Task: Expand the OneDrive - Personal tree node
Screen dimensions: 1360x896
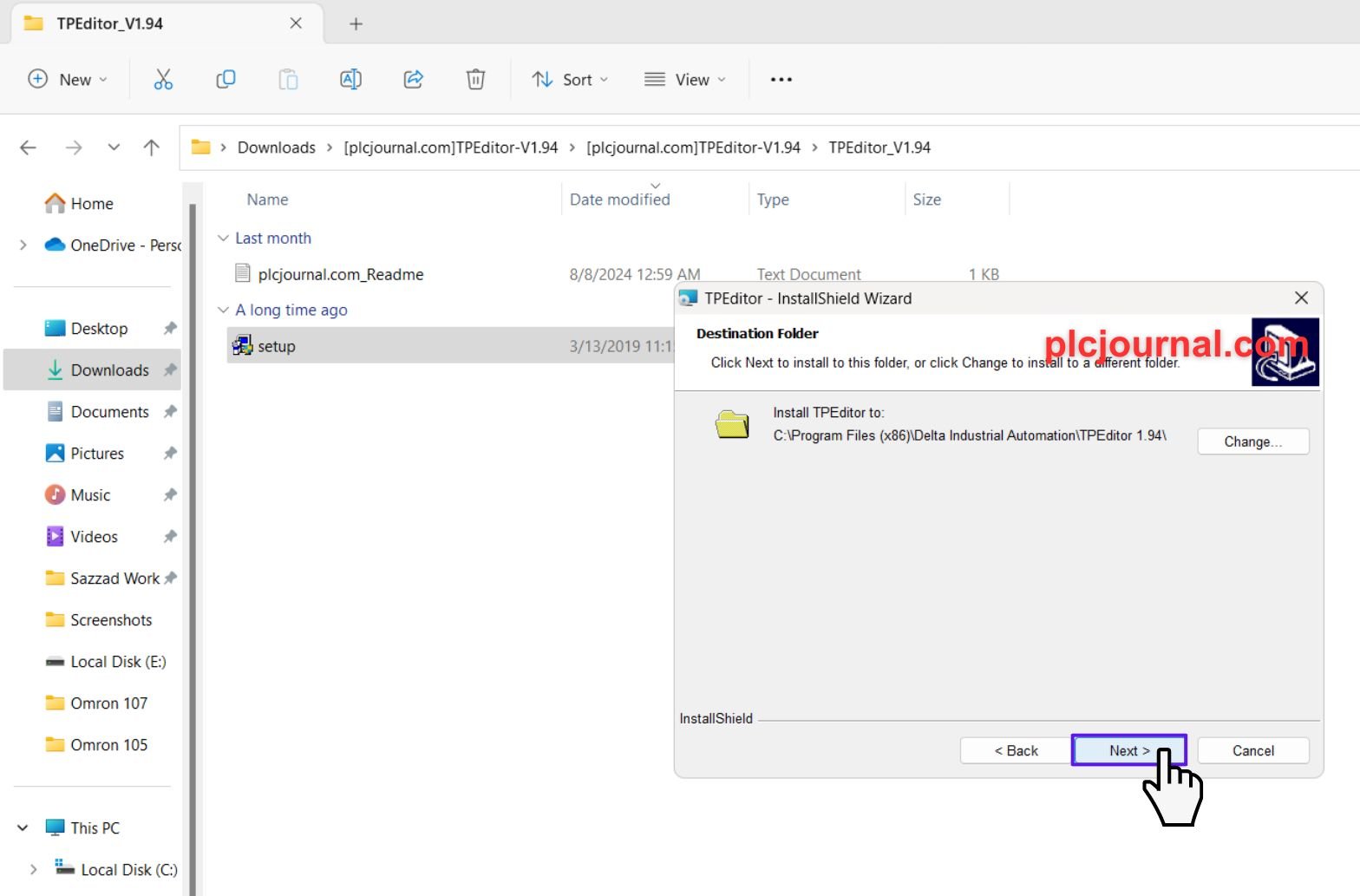Action: (x=23, y=245)
